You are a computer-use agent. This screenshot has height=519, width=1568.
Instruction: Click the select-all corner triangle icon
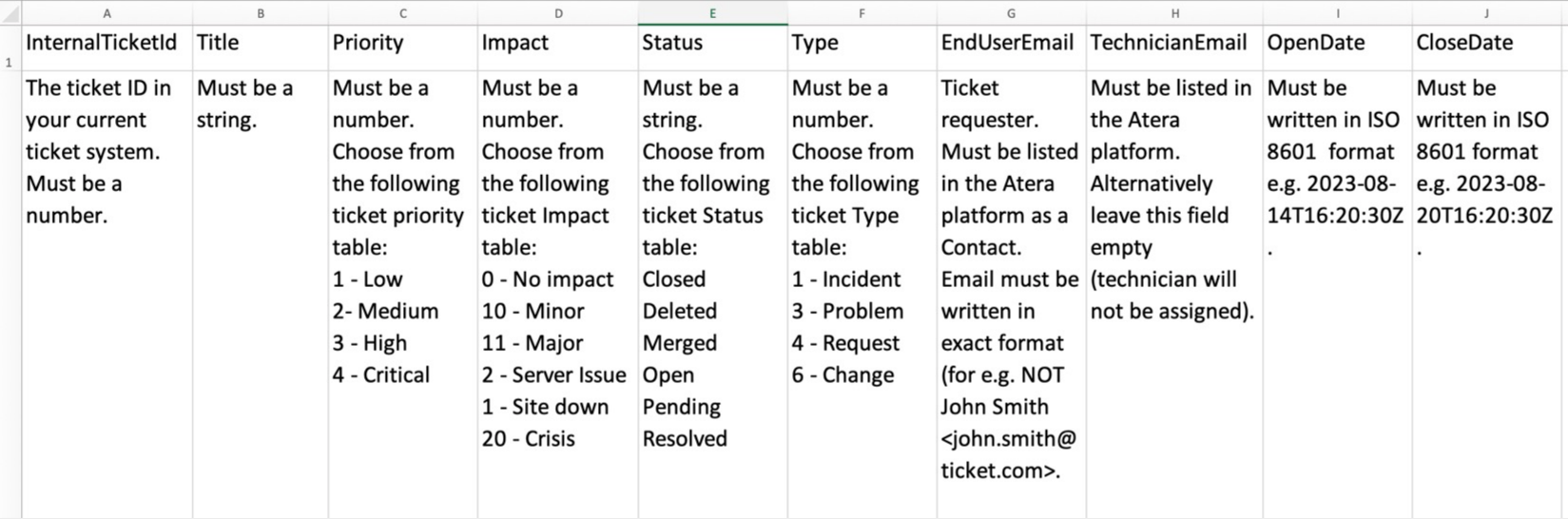click(10, 13)
